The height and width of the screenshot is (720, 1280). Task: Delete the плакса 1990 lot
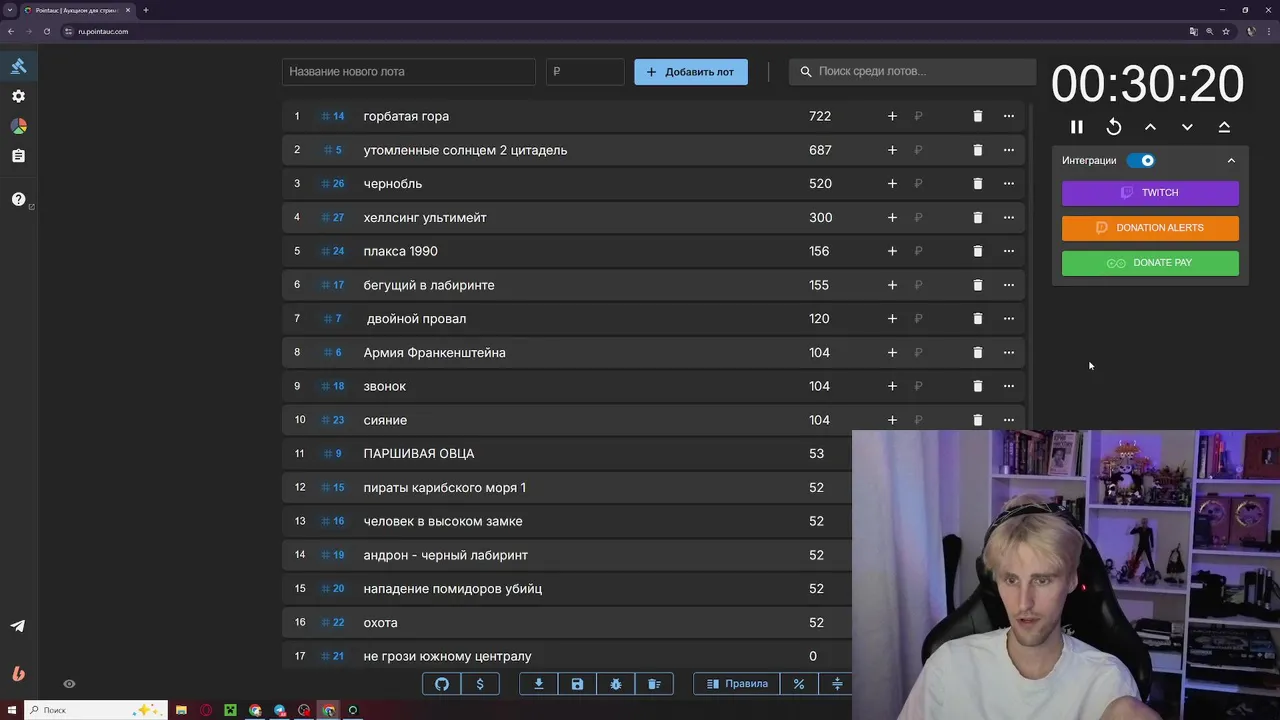tap(978, 251)
